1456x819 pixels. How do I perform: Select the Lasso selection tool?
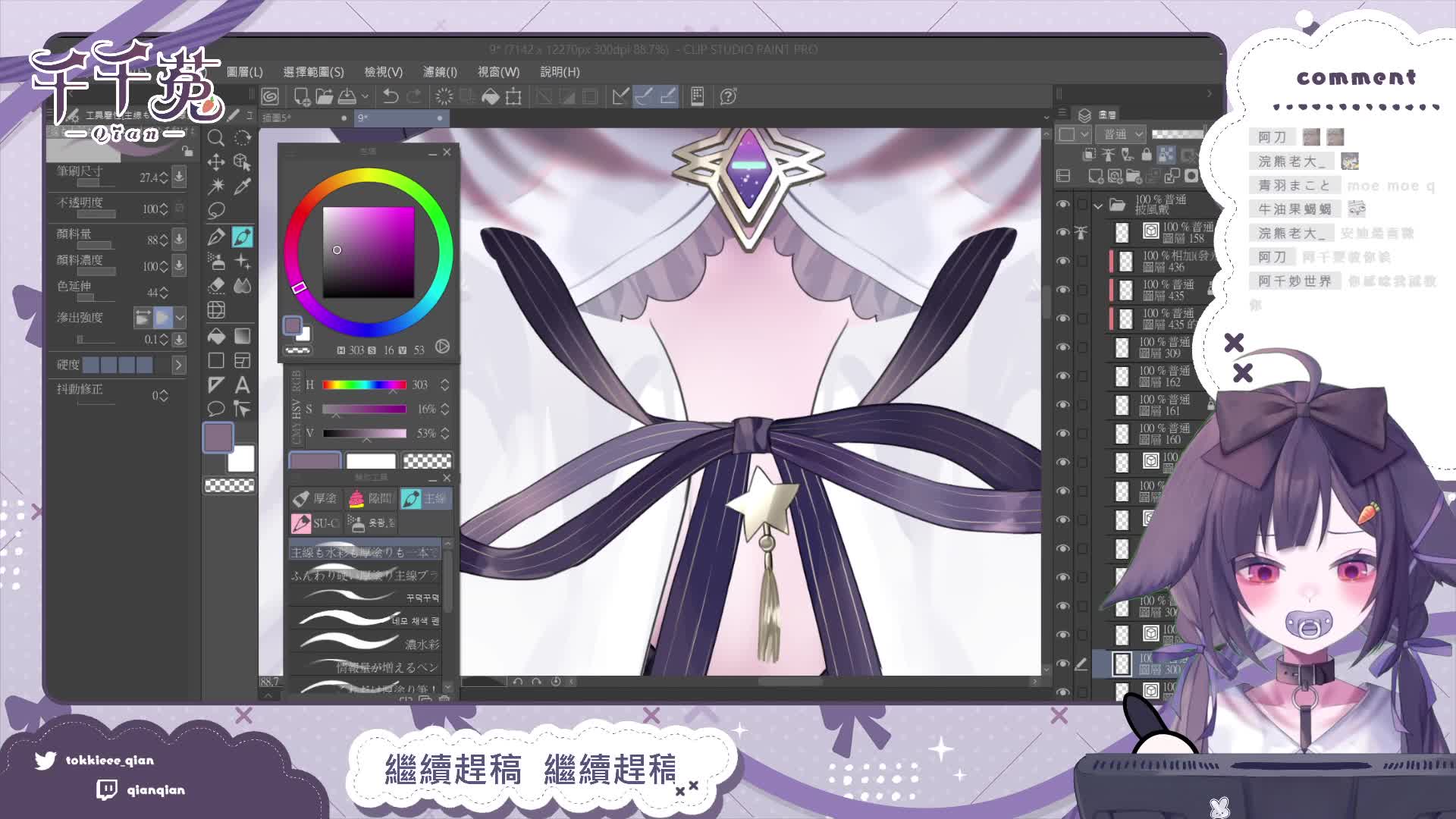216,210
